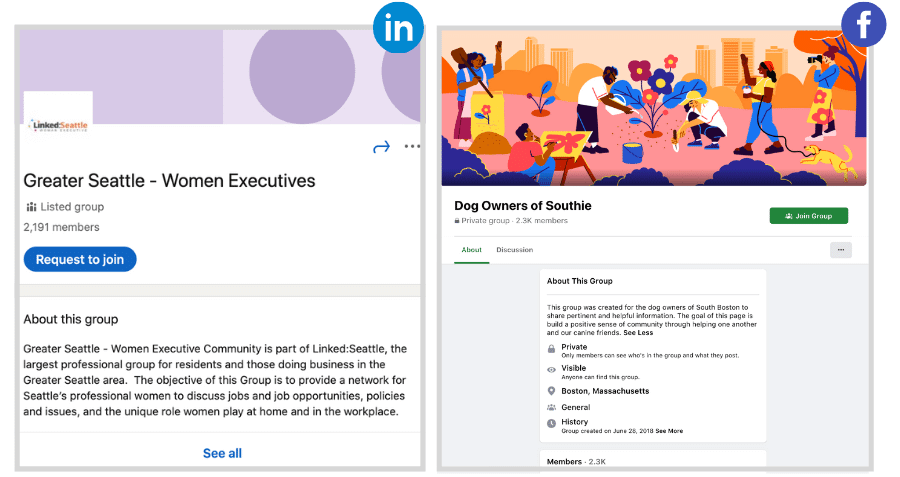The width and height of the screenshot is (900, 477).
Task: Click the Listed group icon
Action: [31, 207]
